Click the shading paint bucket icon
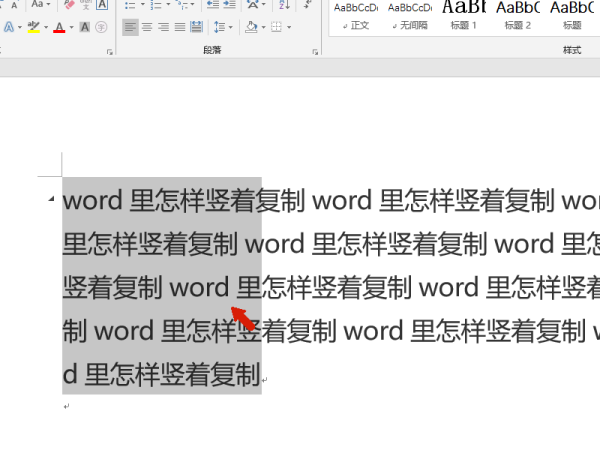 click(x=251, y=27)
